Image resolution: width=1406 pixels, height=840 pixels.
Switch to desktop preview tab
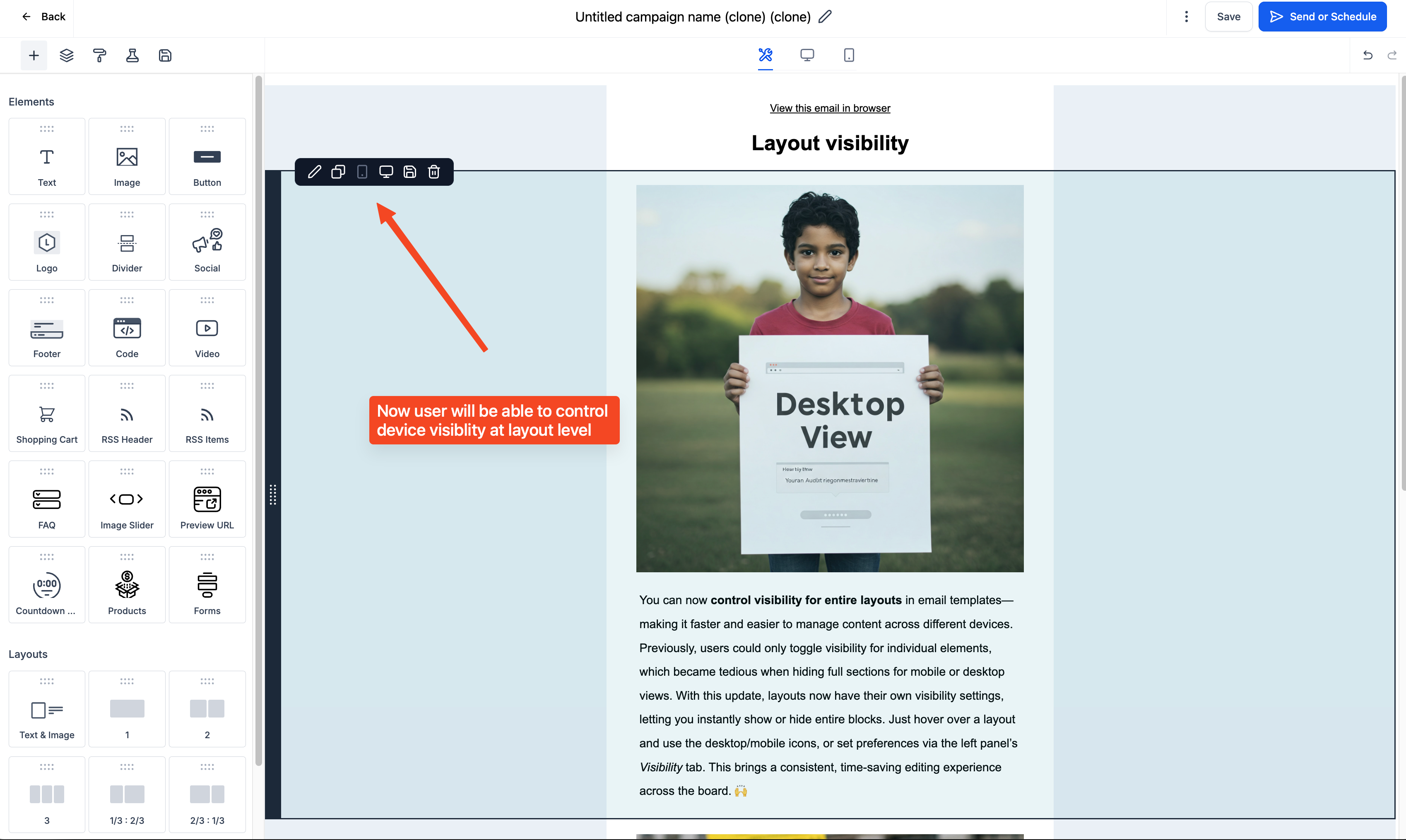(807, 55)
